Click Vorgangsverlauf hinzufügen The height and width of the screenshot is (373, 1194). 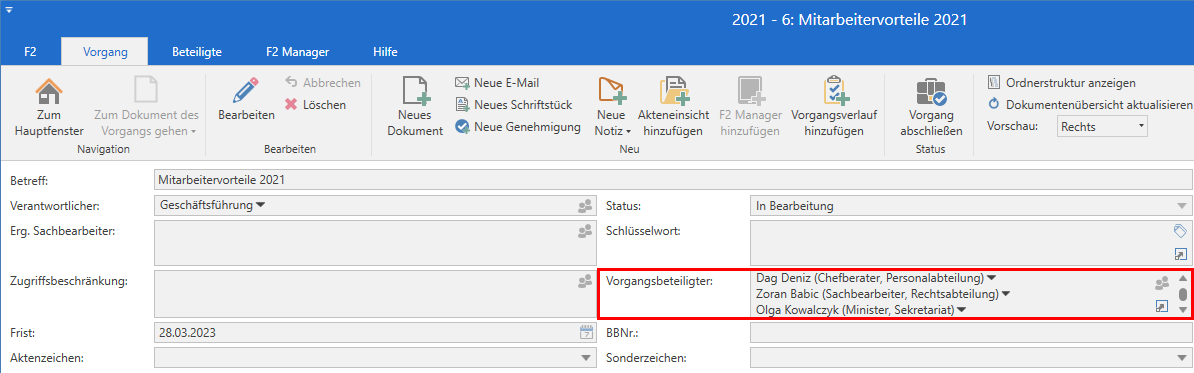[x=835, y=107]
